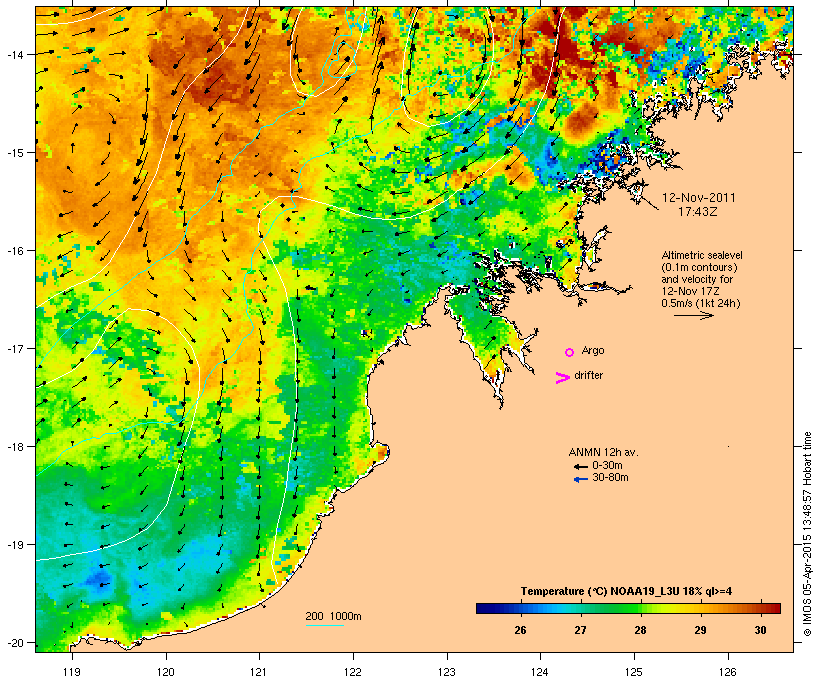
Task: Click the blue 30-80m arrow legend symbol
Action: tap(580, 479)
